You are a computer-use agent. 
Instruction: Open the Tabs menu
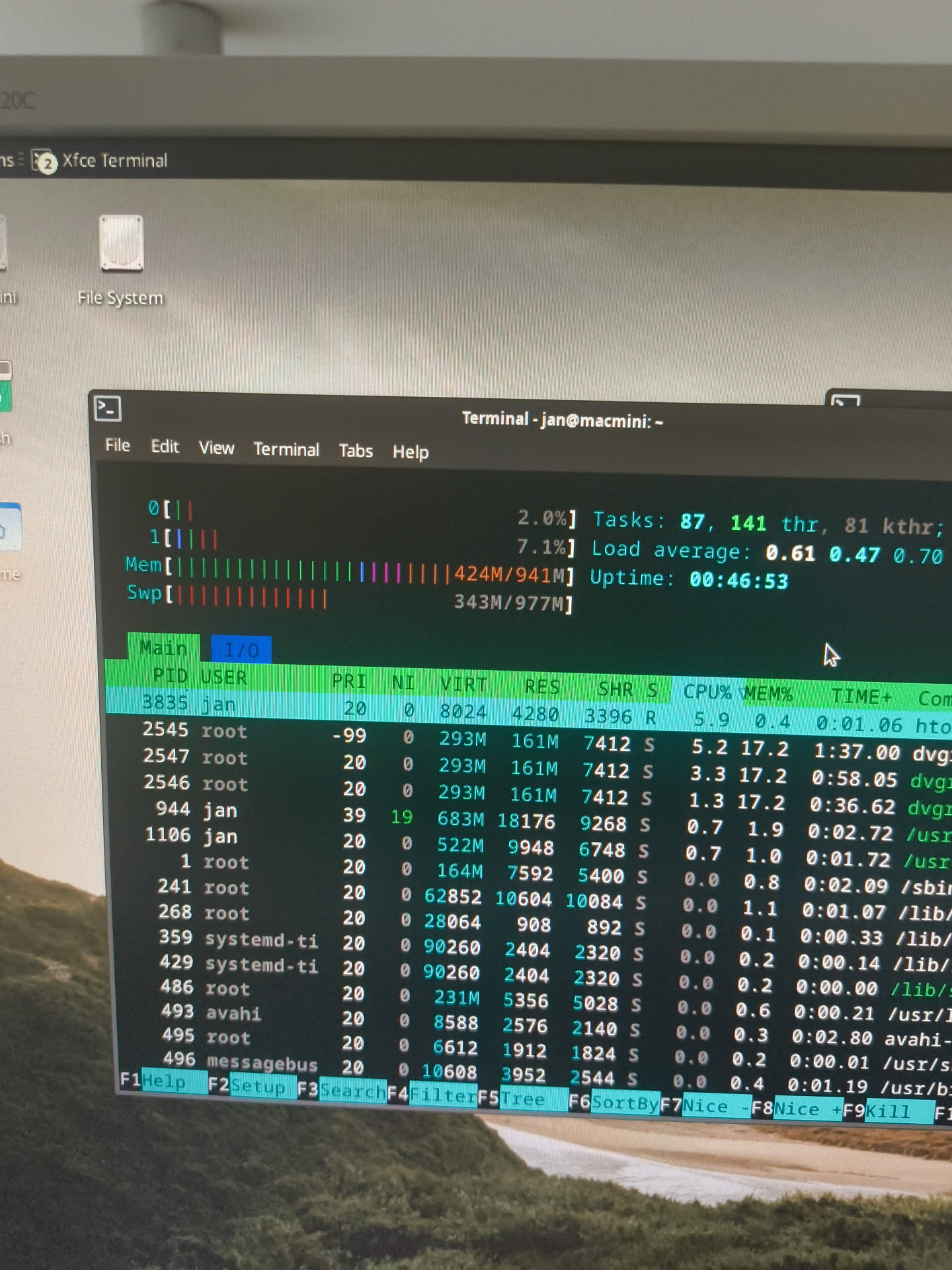click(x=356, y=451)
